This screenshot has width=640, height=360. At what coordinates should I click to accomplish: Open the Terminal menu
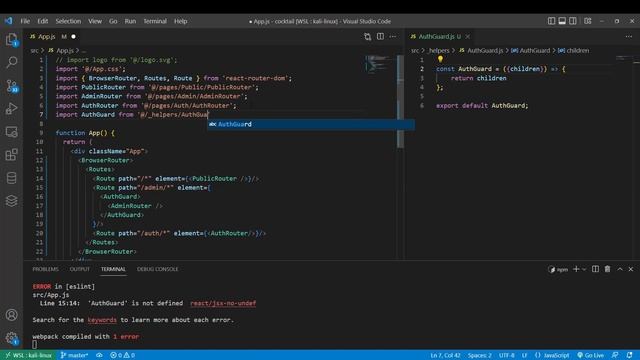[155, 21]
